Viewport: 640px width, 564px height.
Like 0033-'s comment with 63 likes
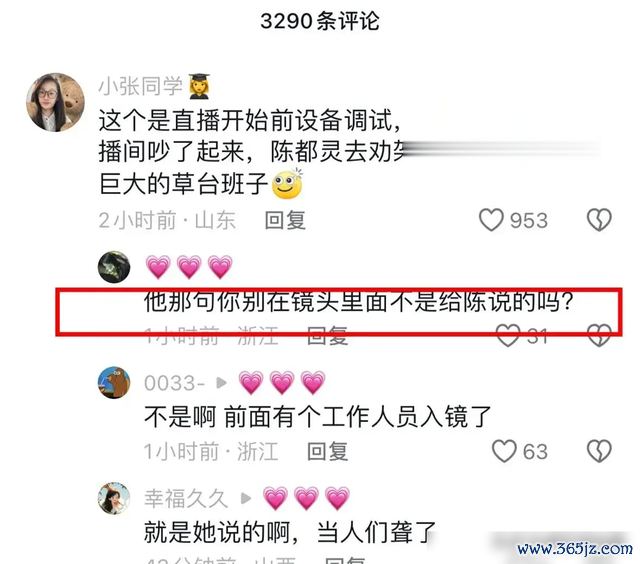coord(504,451)
